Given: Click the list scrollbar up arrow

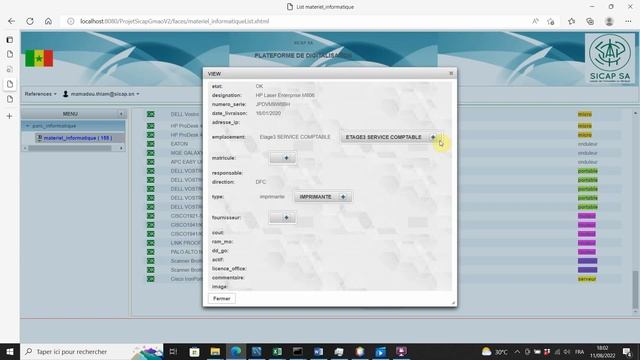Looking at the screenshot, I should click(x=635, y=113).
